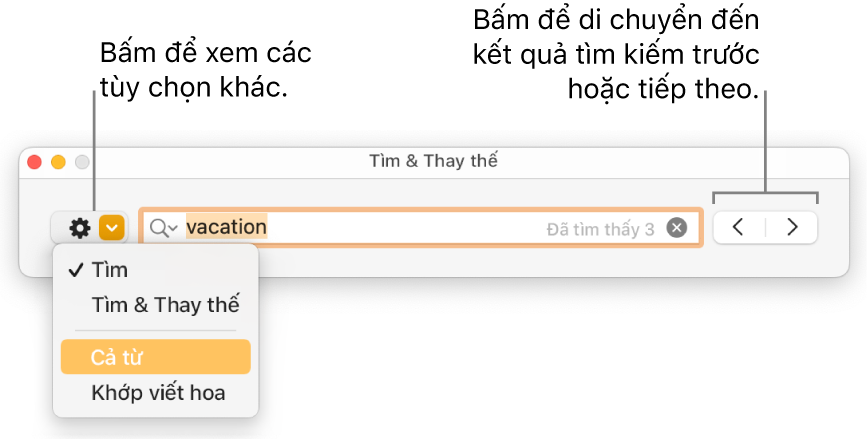Click inside the search text field

400,228
